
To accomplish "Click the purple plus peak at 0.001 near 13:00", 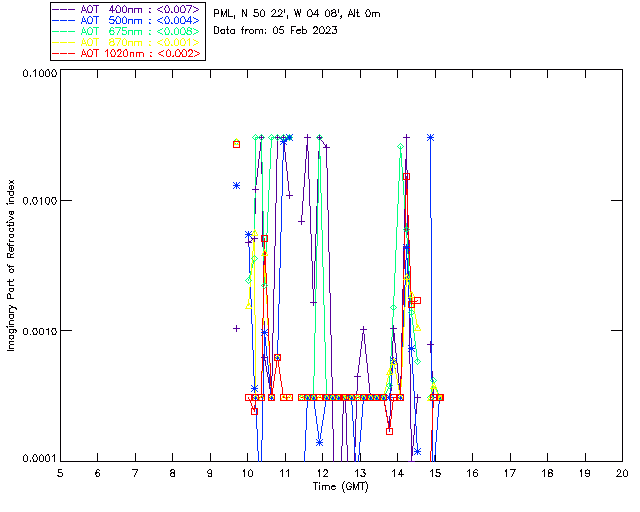I will pyautogui.click(x=363, y=329).
